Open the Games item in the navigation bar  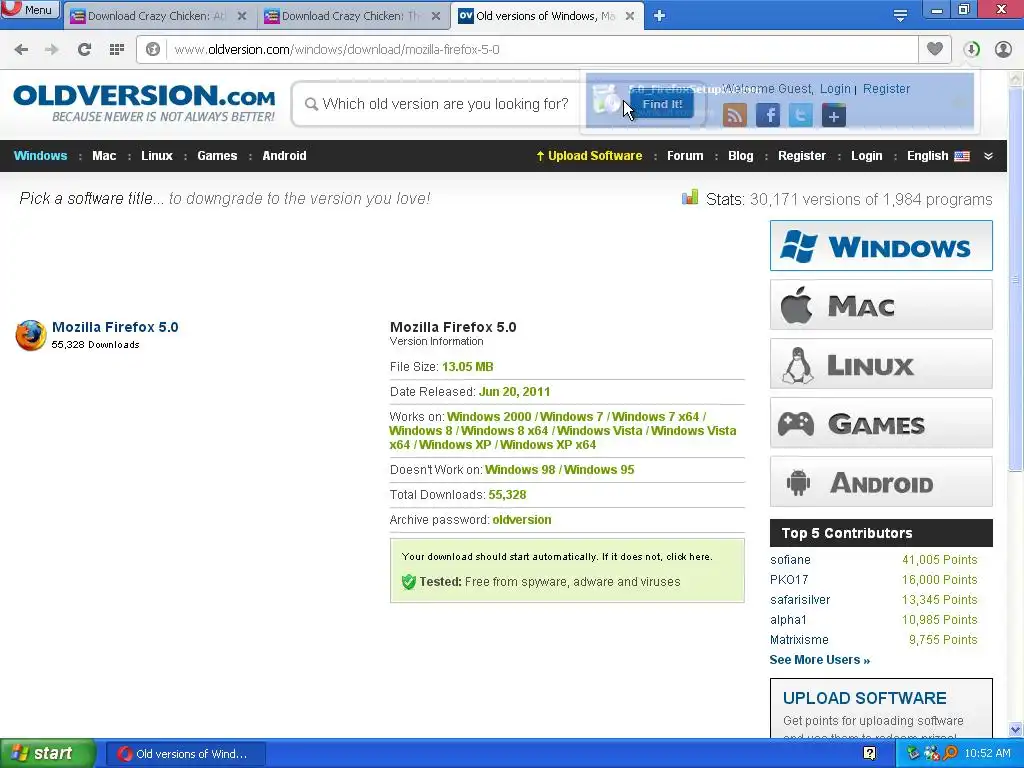(x=217, y=156)
